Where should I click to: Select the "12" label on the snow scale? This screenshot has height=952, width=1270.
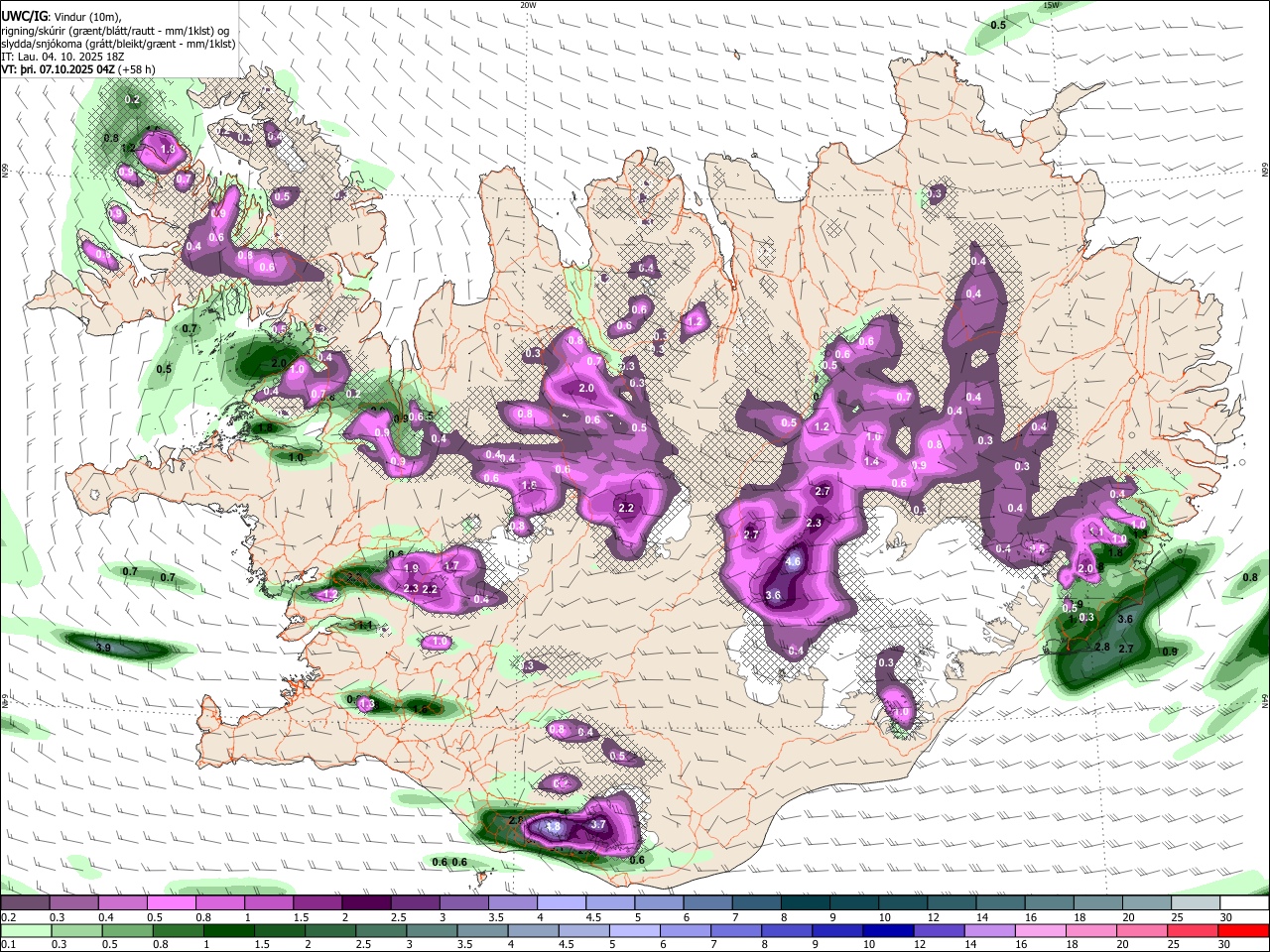pos(932,917)
